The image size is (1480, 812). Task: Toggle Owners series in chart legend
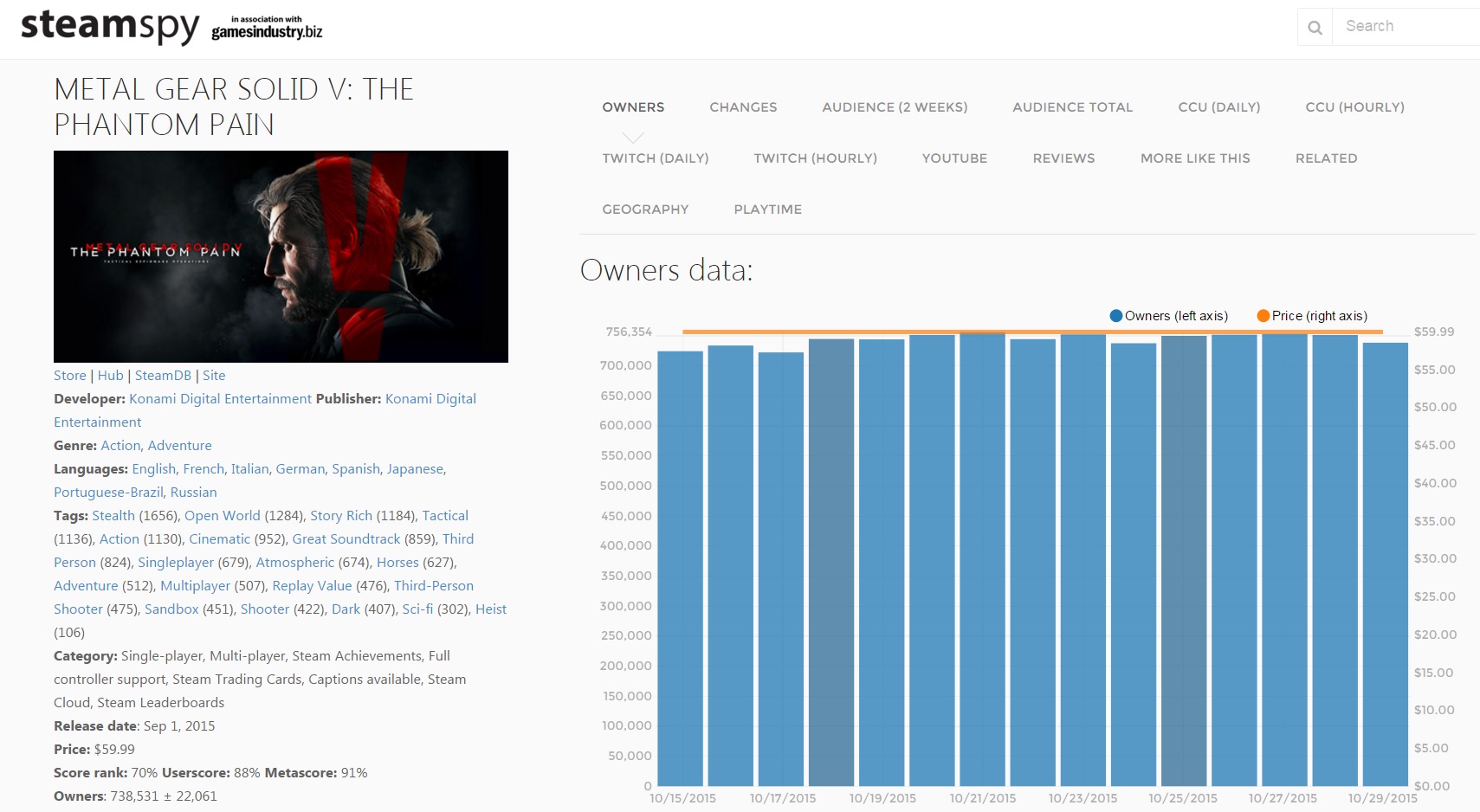(1169, 316)
